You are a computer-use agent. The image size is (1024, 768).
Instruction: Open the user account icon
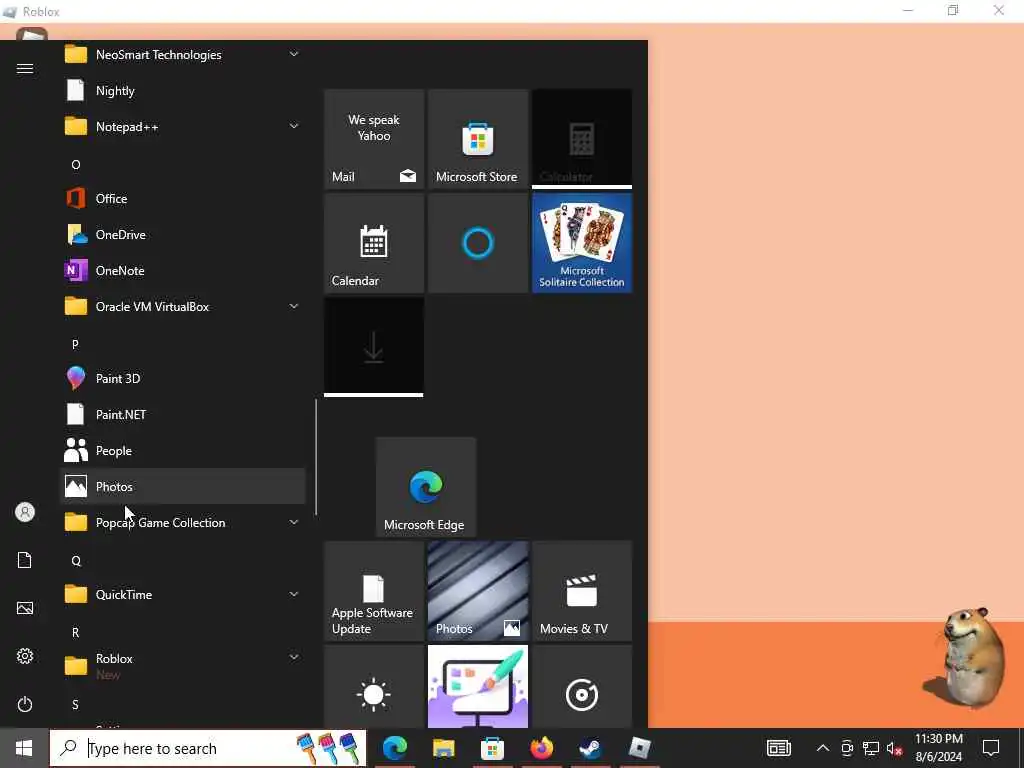click(25, 512)
